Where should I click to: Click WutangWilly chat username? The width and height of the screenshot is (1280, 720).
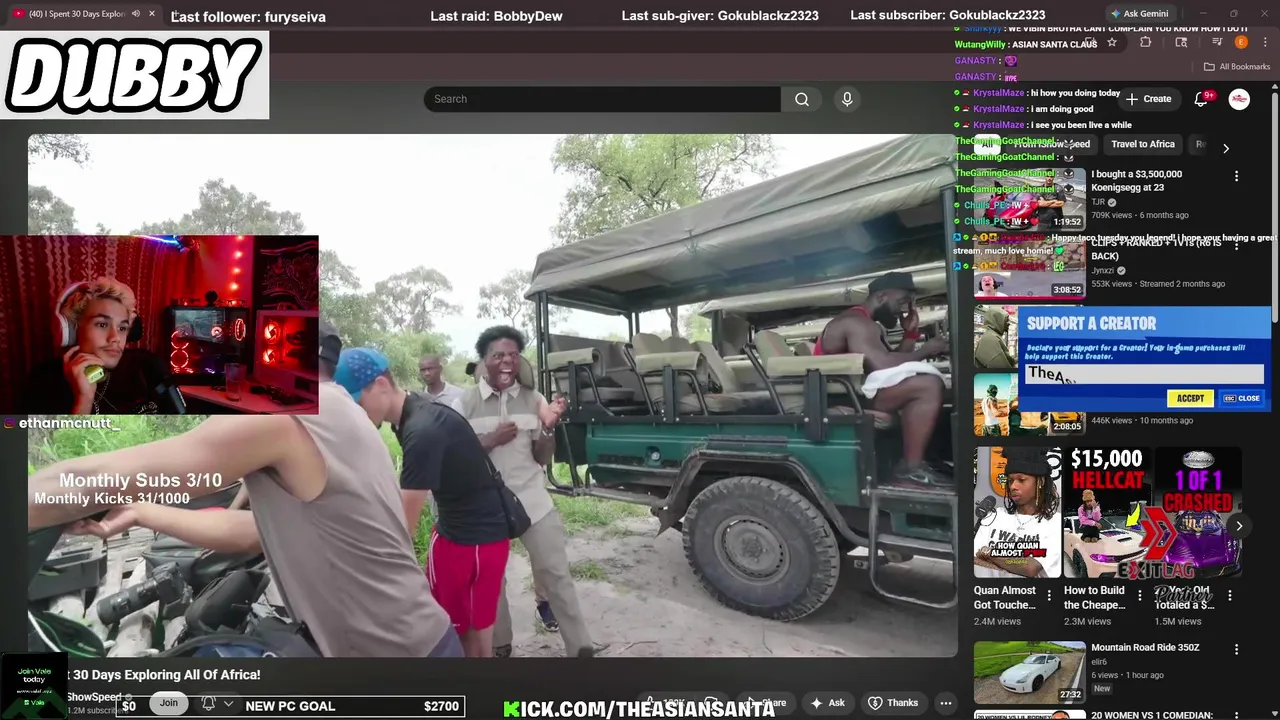[x=980, y=45]
